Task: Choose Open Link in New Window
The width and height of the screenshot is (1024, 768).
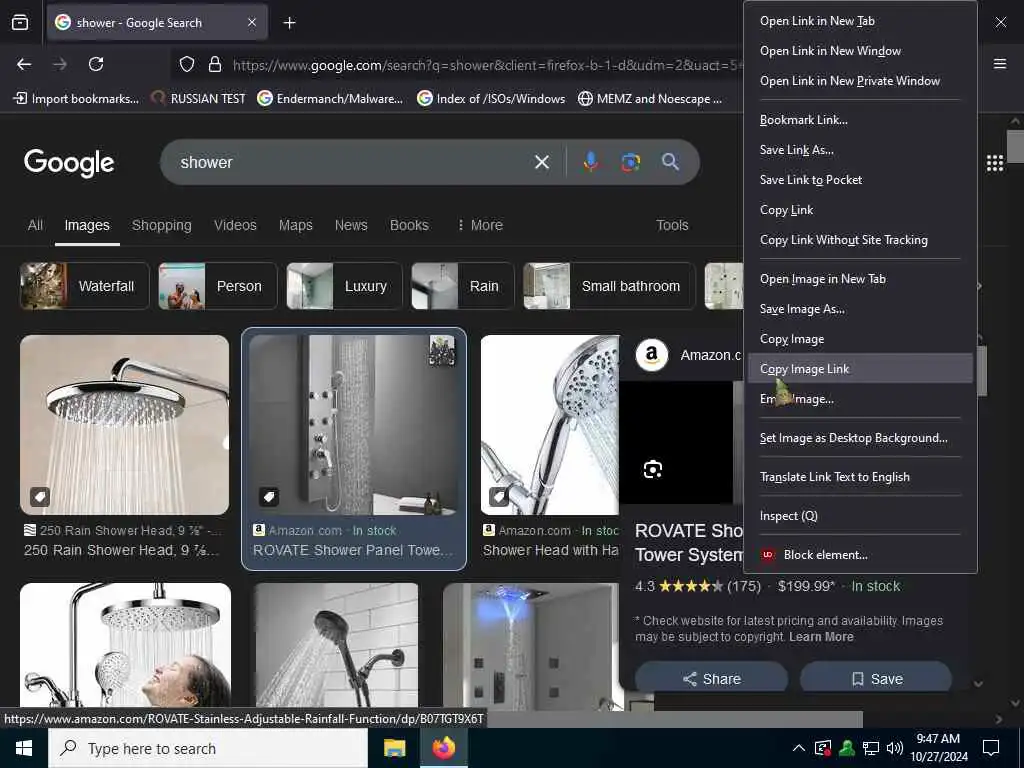Action: click(x=860, y=51)
